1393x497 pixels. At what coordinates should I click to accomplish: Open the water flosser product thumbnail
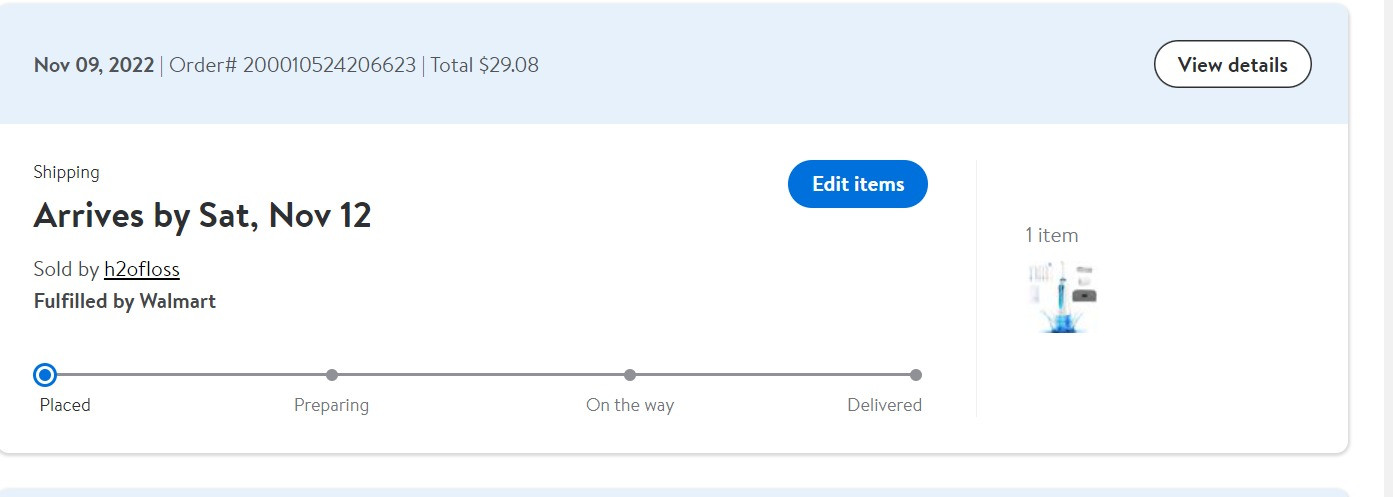pos(1062,297)
